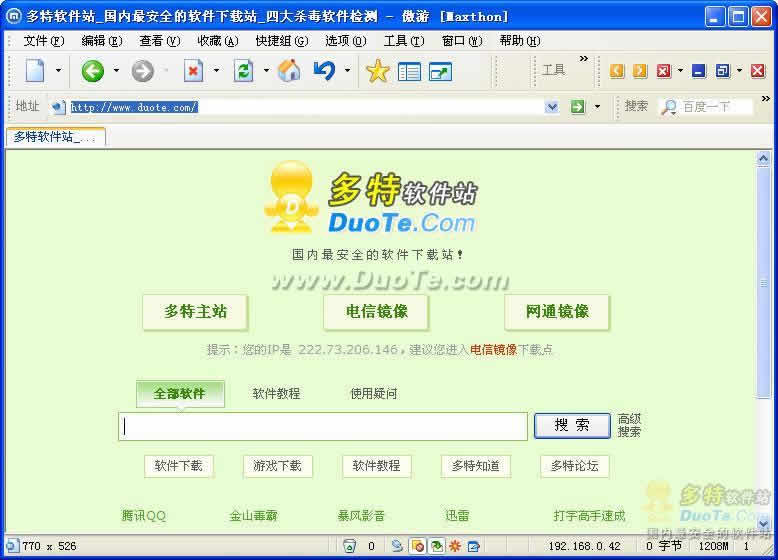Click the restore tab window icon
Screen dimensions: 778x560
(722, 71)
